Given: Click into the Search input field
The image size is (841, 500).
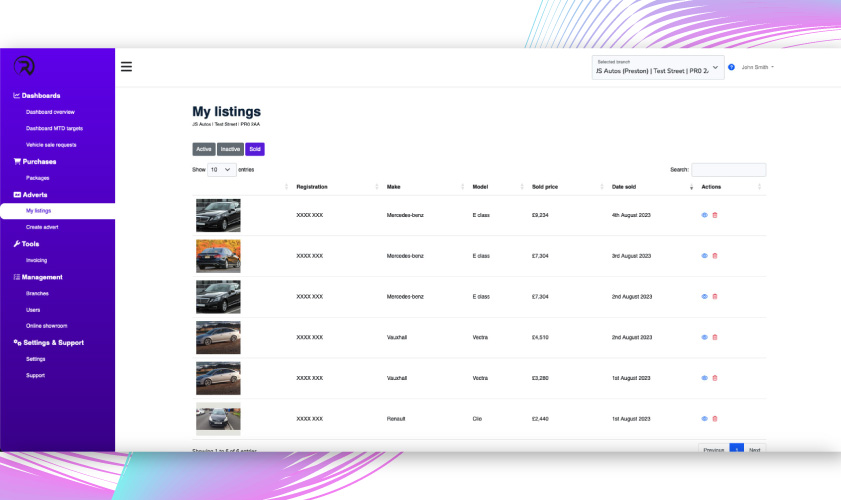Looking at the screenshot, I should 728,170.
